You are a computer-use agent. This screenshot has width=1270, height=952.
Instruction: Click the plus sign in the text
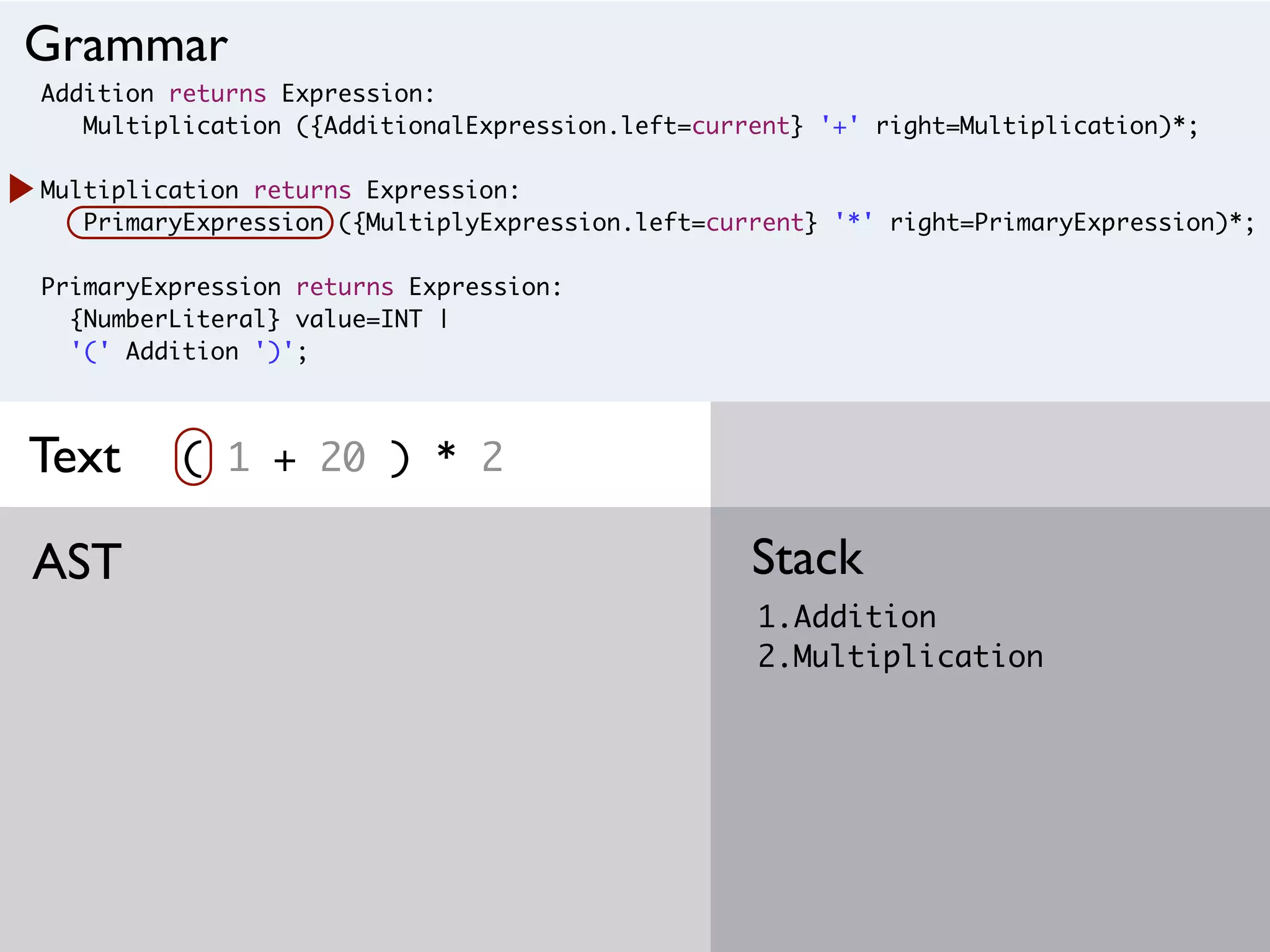[285, 460]
